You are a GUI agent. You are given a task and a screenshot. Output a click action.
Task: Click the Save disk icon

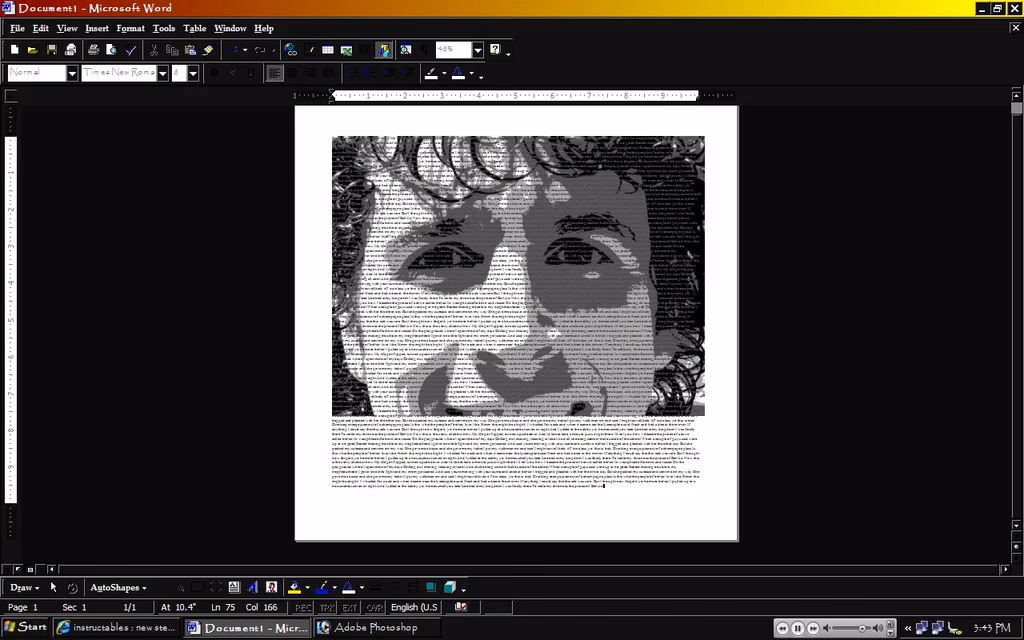coord(52,50)
